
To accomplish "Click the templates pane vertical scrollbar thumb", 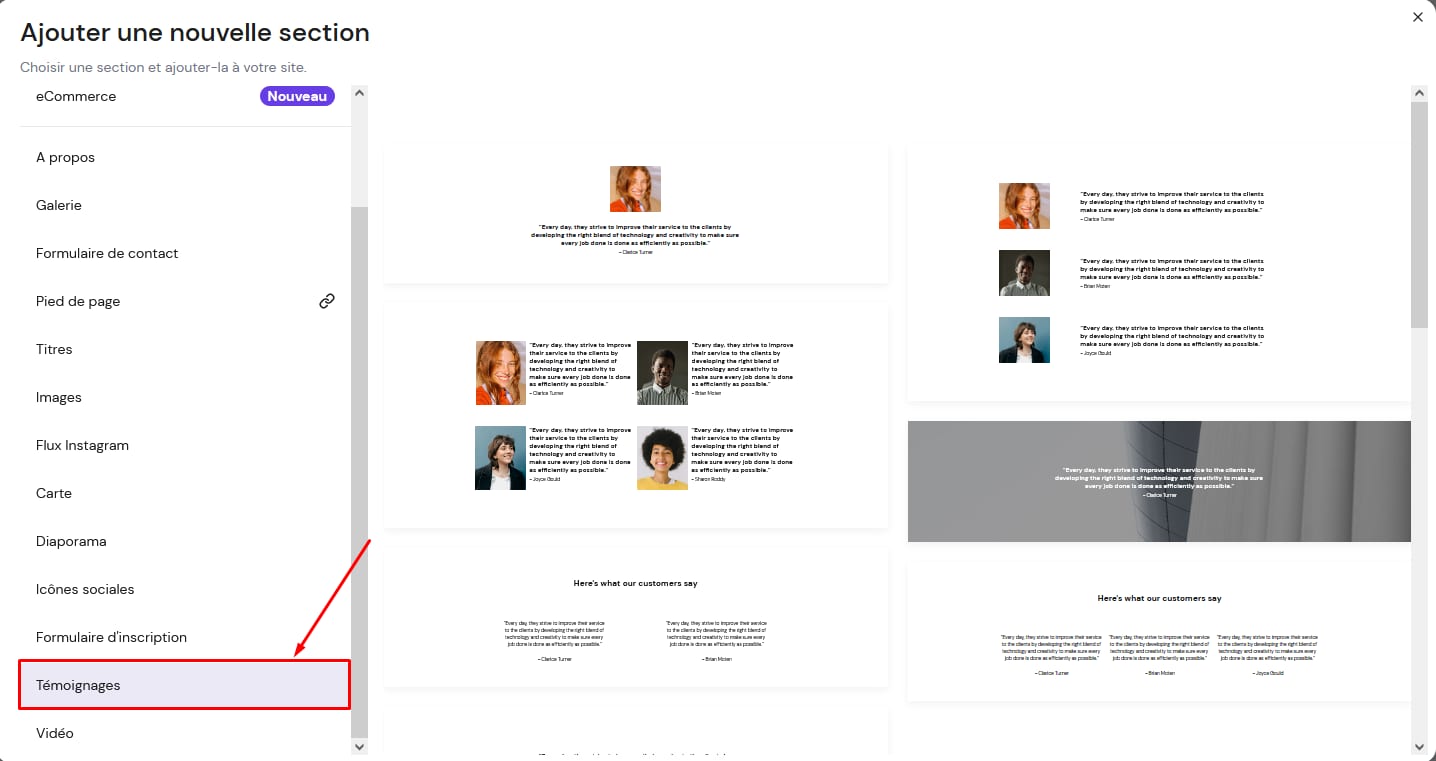I will (1418, 214).
